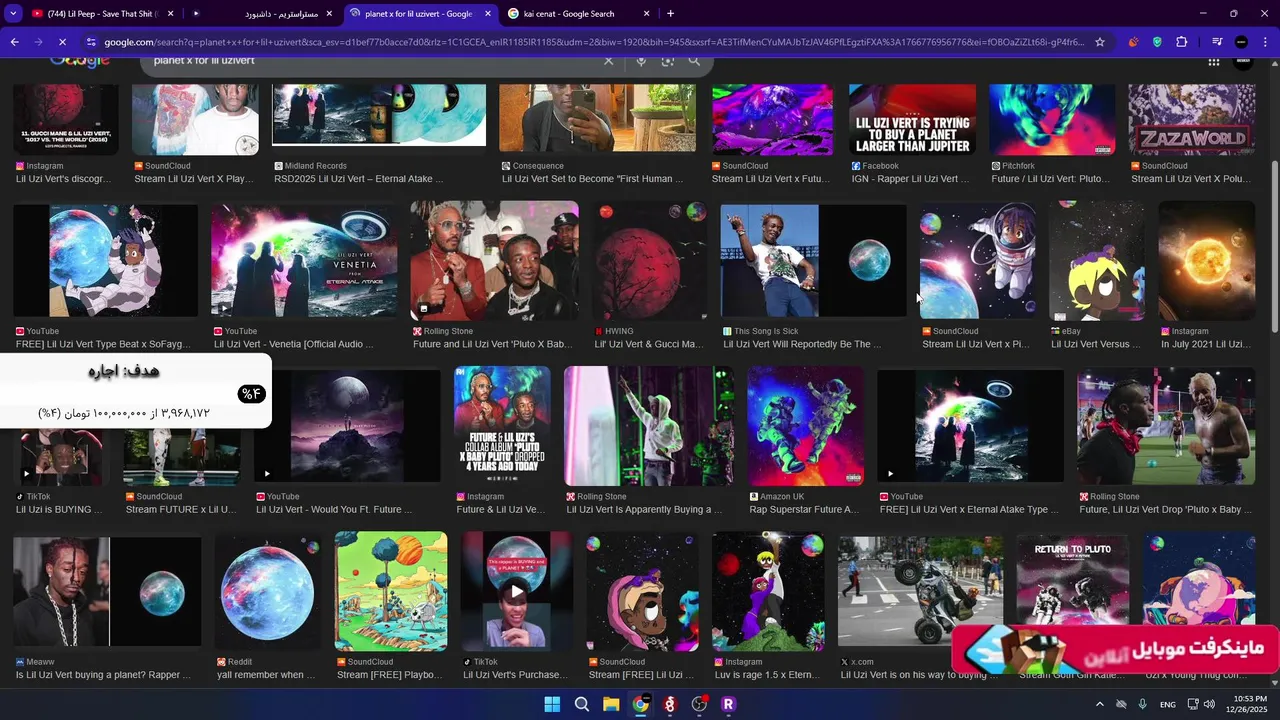Clear the Google search box text

click(x=608, y=61)
